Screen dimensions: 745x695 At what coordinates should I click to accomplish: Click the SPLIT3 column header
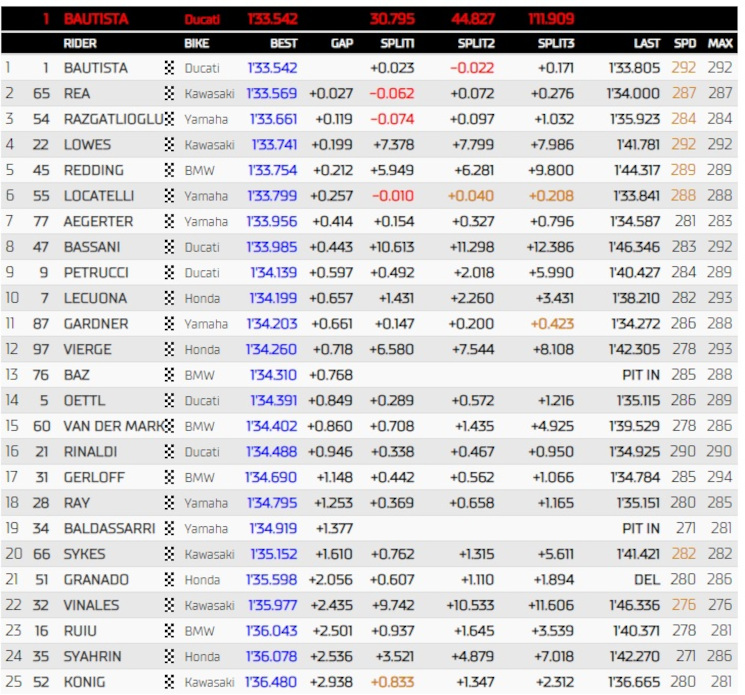556,44
